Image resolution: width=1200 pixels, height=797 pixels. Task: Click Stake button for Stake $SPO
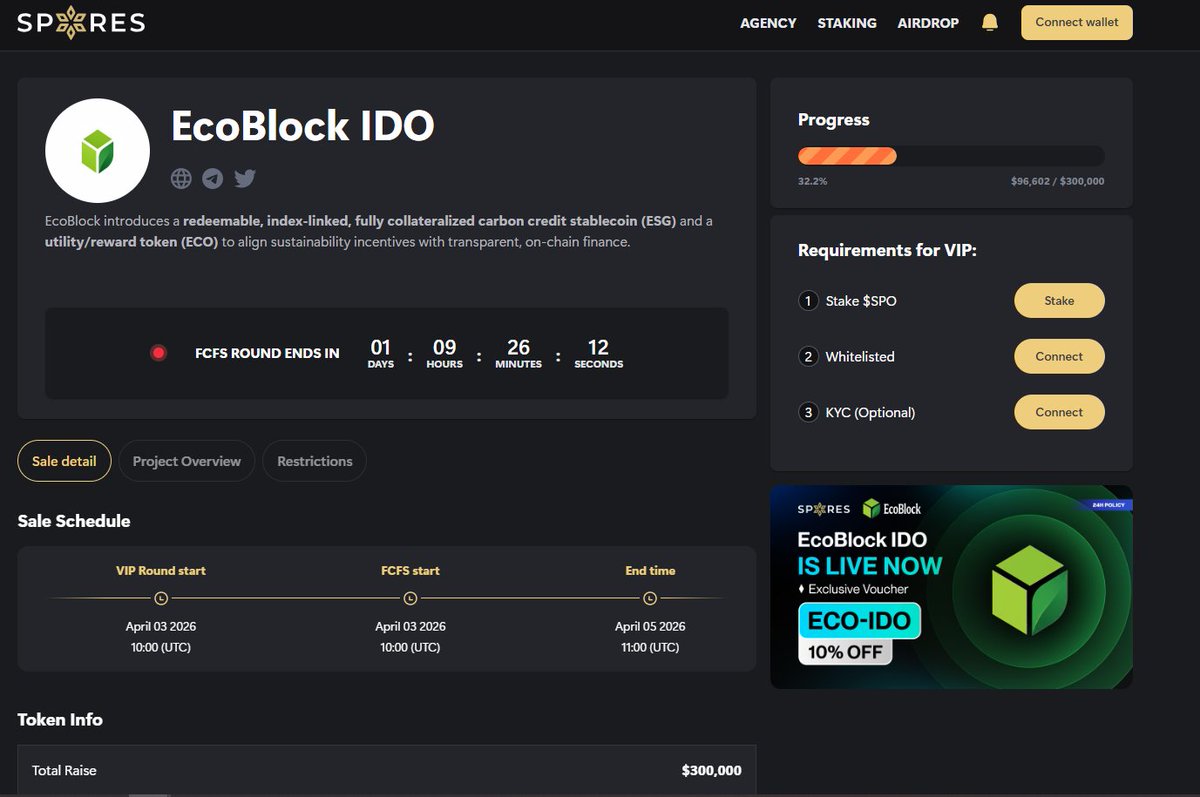pyautogui.click(x=1059, y=301)
